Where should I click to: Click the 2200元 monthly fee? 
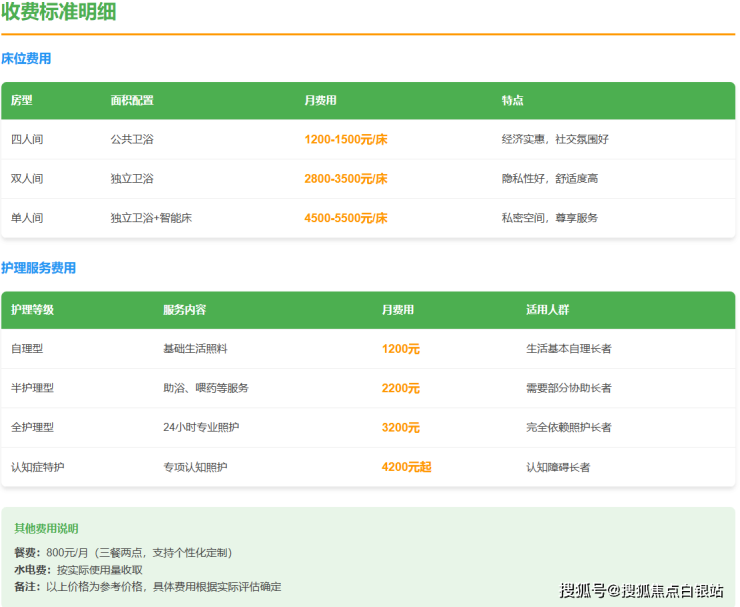[400, 388]
